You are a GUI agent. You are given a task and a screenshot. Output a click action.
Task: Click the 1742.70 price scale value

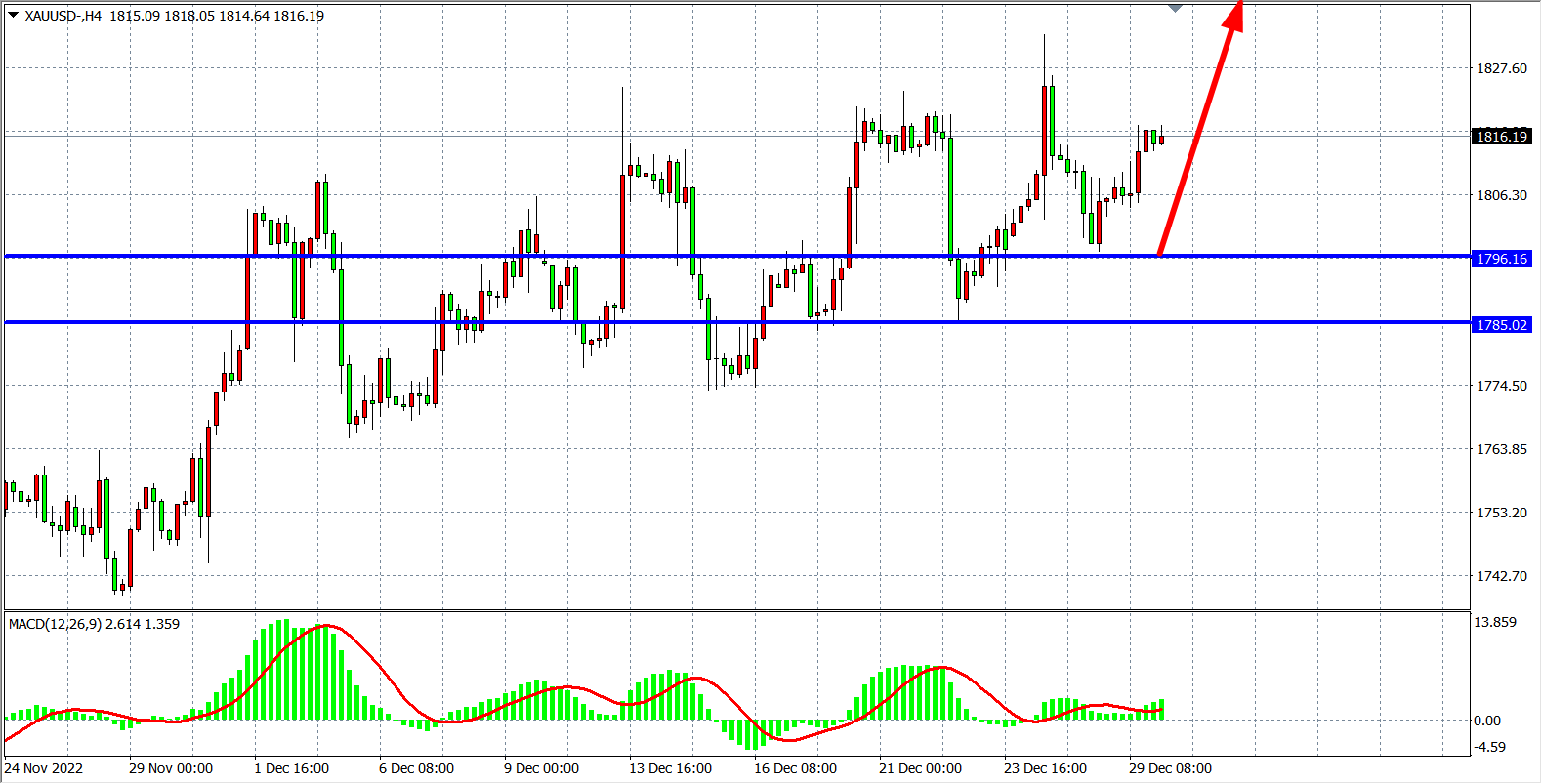1501,576
